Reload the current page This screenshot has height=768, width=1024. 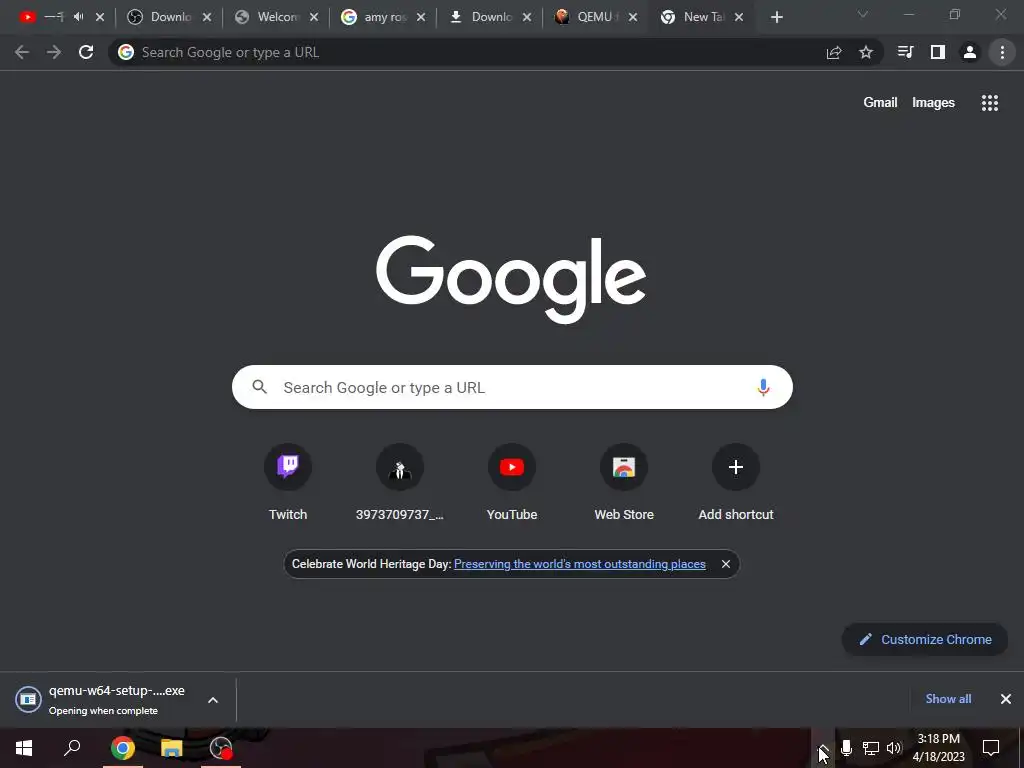pyautogui.click(x=86, y=52)
